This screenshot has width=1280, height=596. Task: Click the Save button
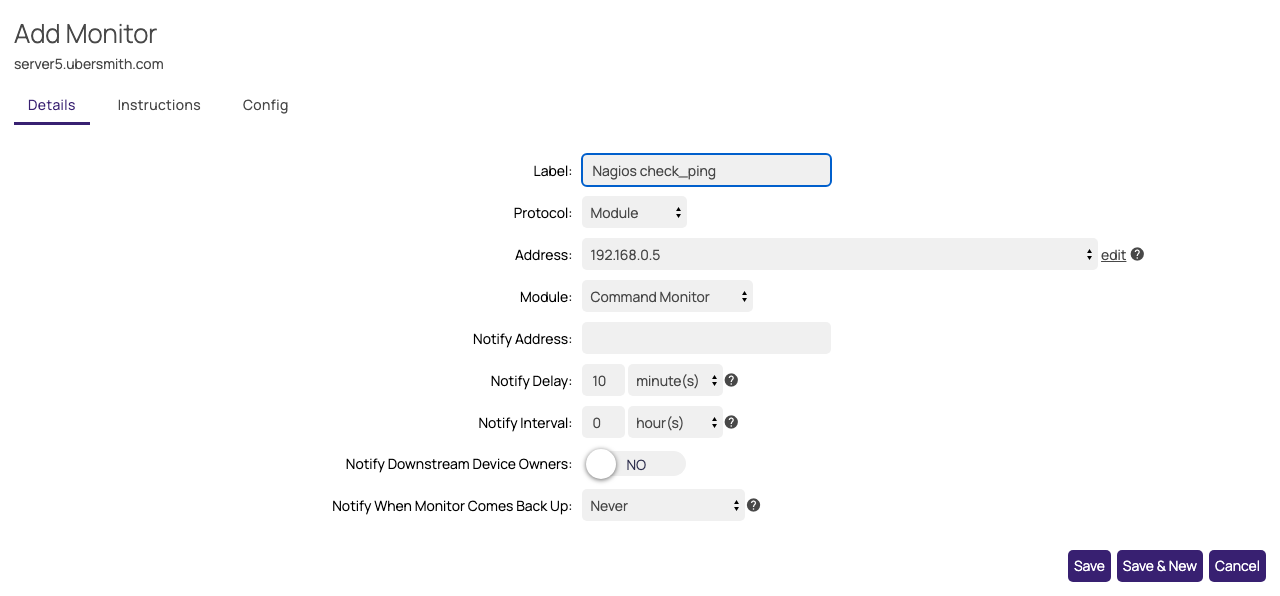coord(1089,565)
